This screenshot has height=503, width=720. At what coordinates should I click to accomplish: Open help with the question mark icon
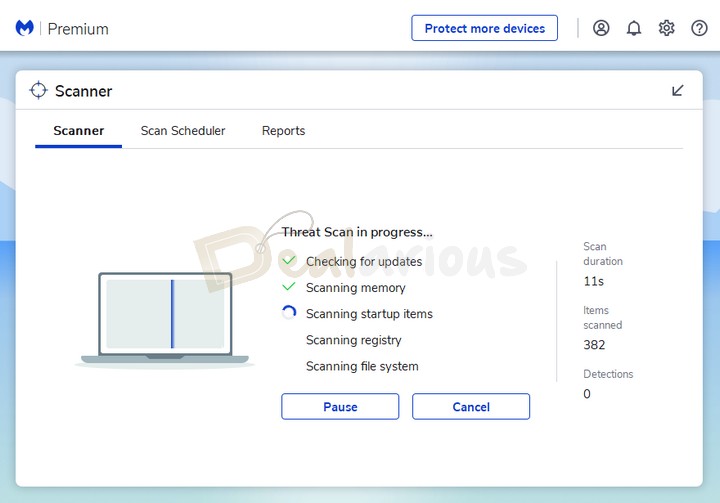(699, 28)
